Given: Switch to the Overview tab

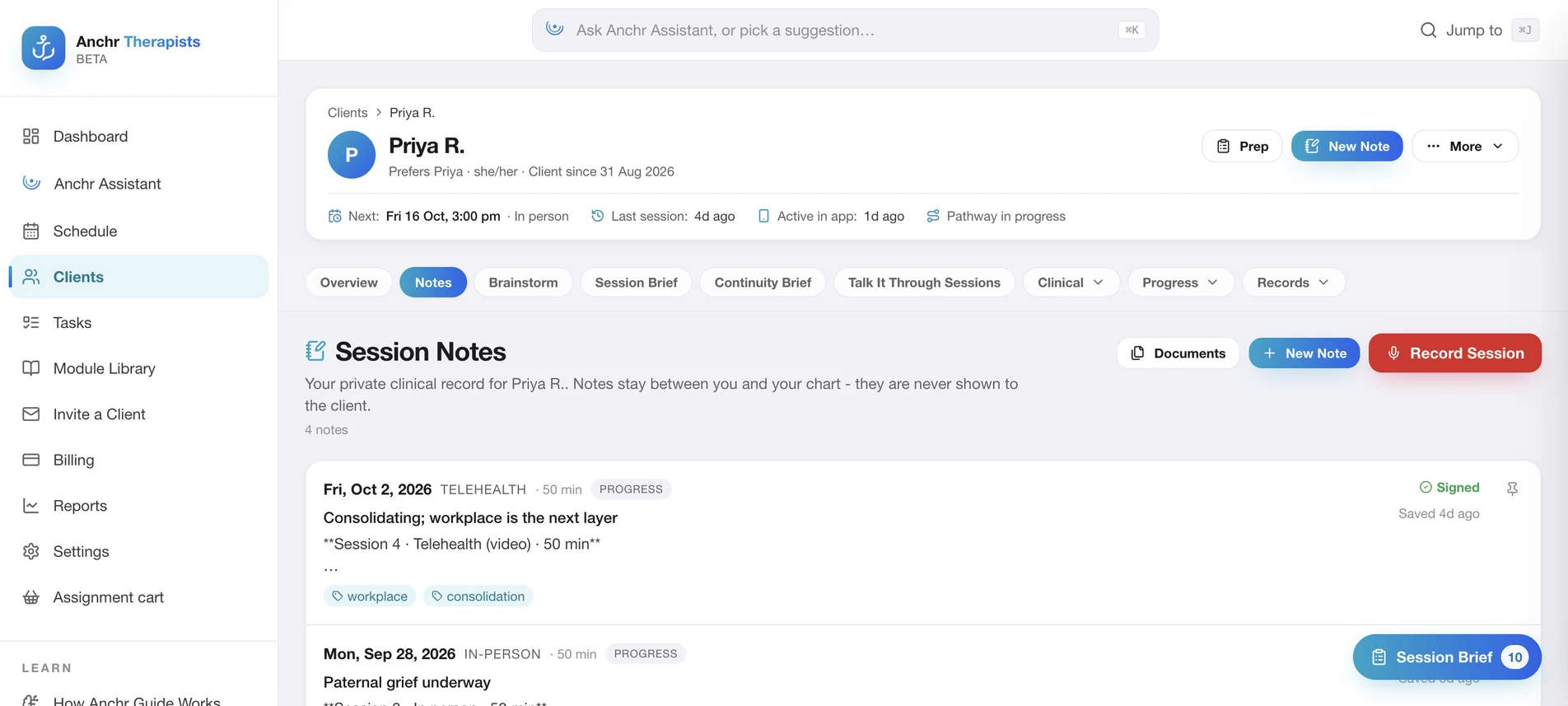Looking at the screenshot, I should pos(349,283).
